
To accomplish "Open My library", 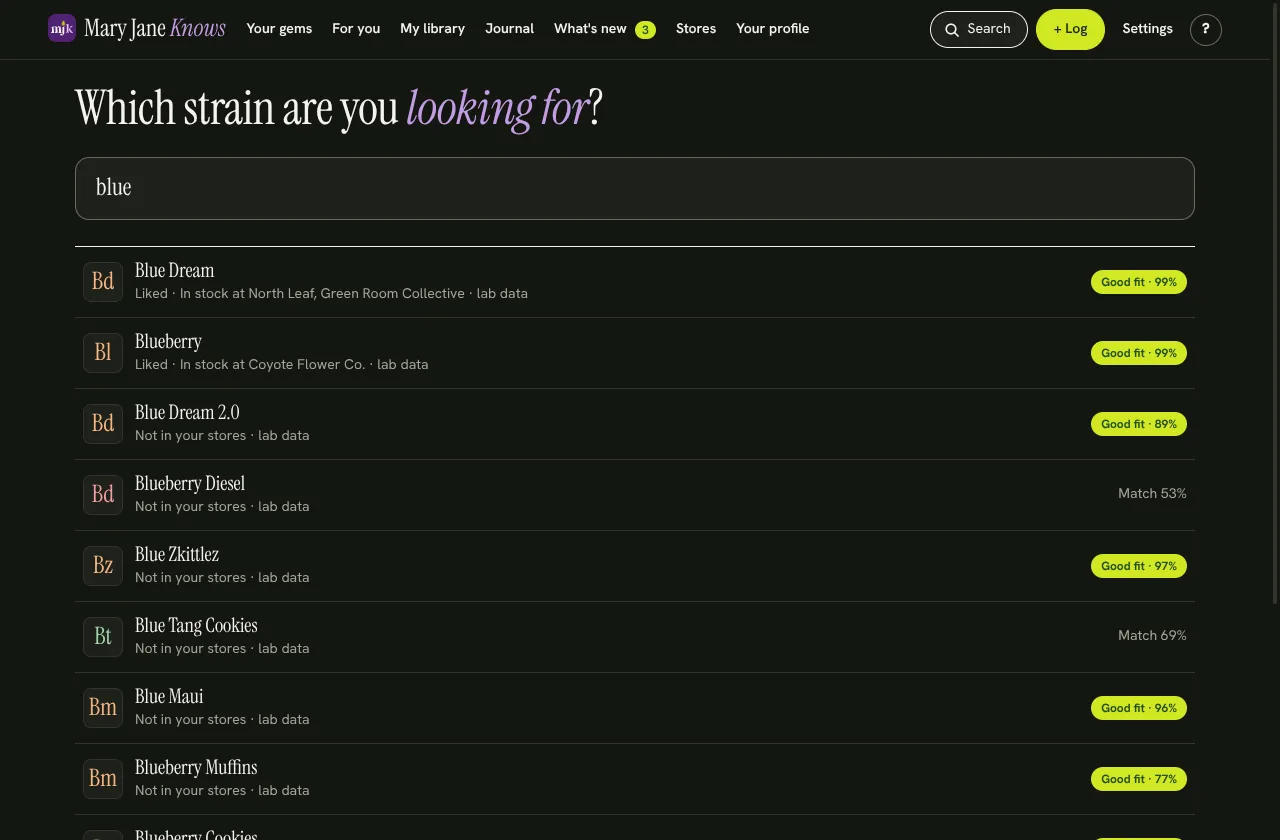I will [432, 29].
